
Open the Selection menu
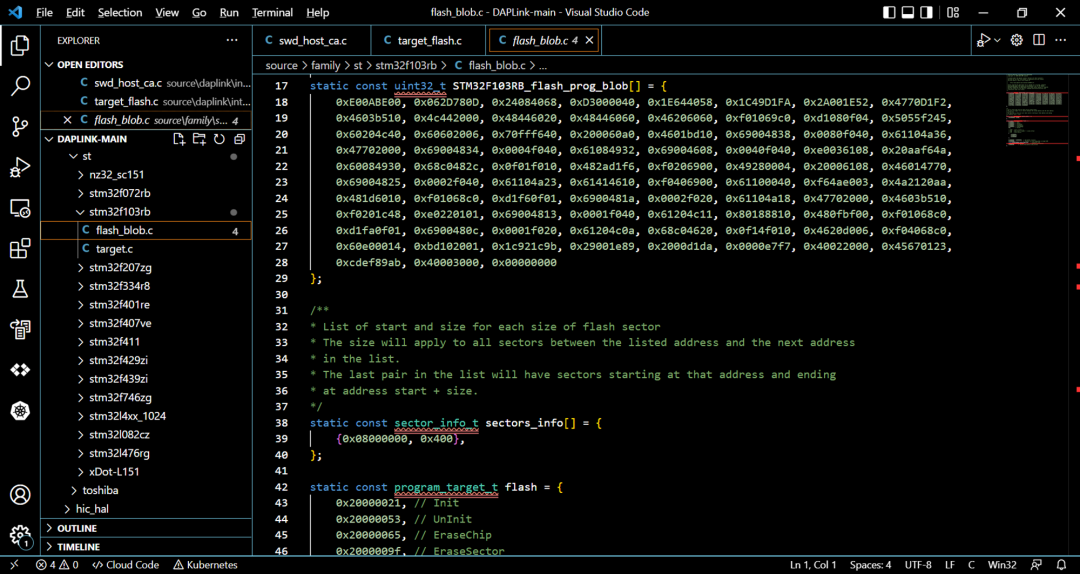[121, 12]
